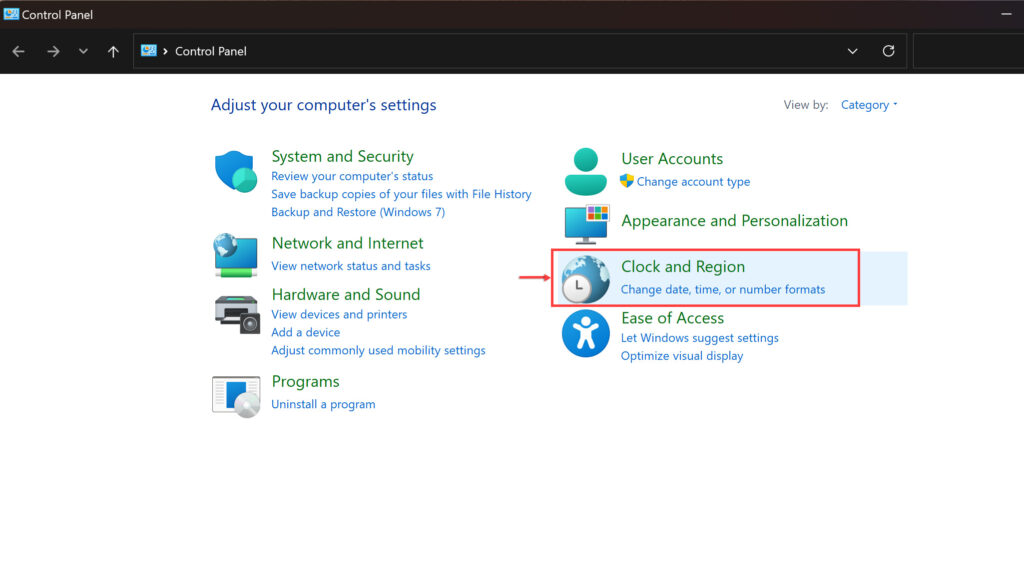Minimize the Control Panel window

(x=1006, y=14)
